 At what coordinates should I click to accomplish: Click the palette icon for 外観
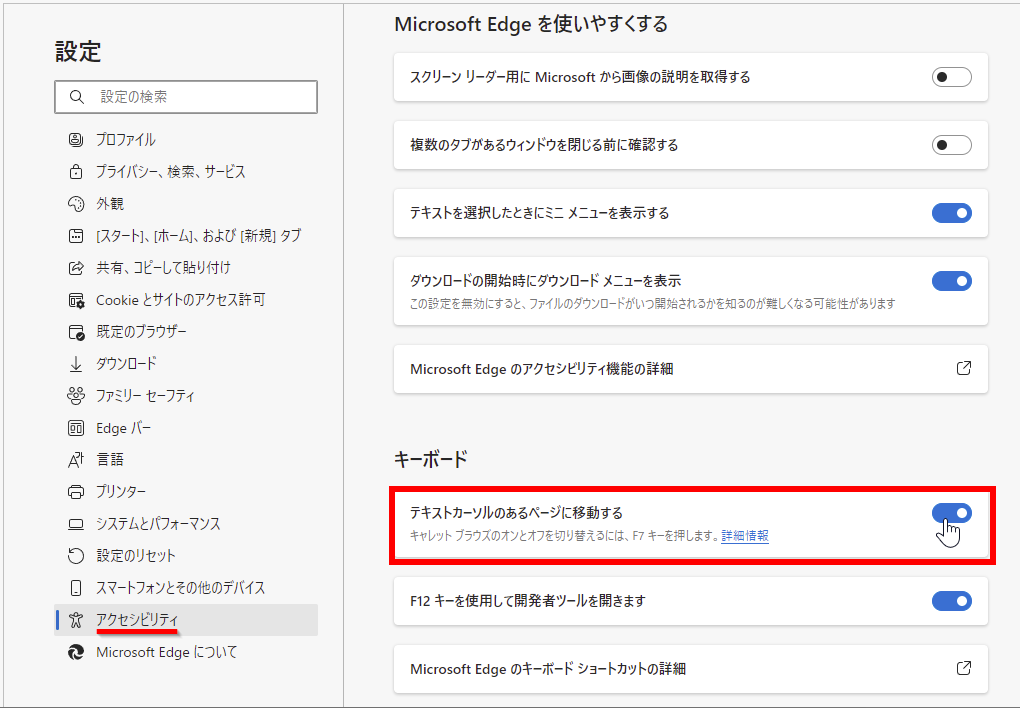[x=76, y=204]
